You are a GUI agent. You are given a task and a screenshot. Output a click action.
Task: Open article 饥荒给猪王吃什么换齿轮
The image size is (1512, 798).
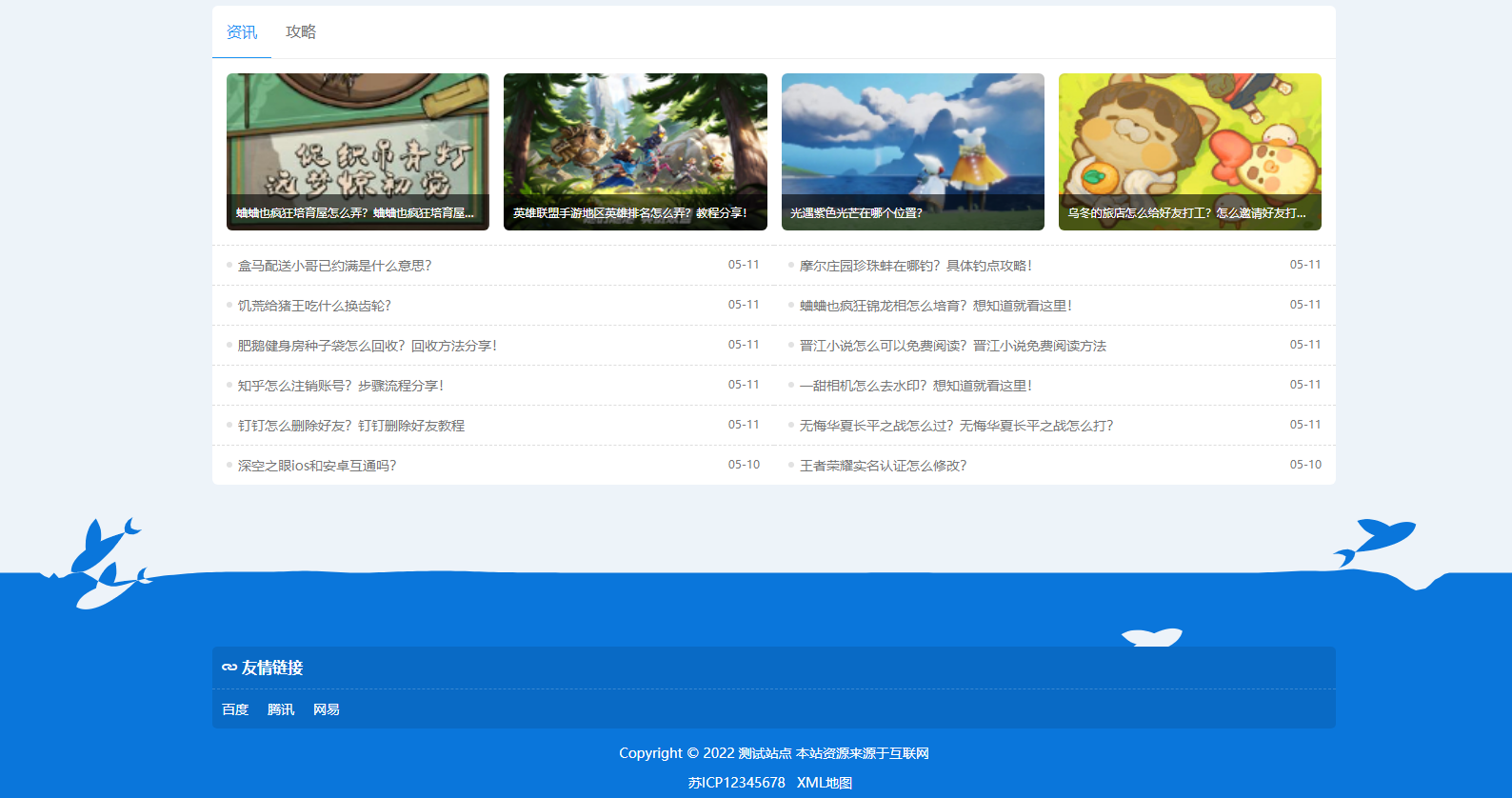(x=315, y=306)
